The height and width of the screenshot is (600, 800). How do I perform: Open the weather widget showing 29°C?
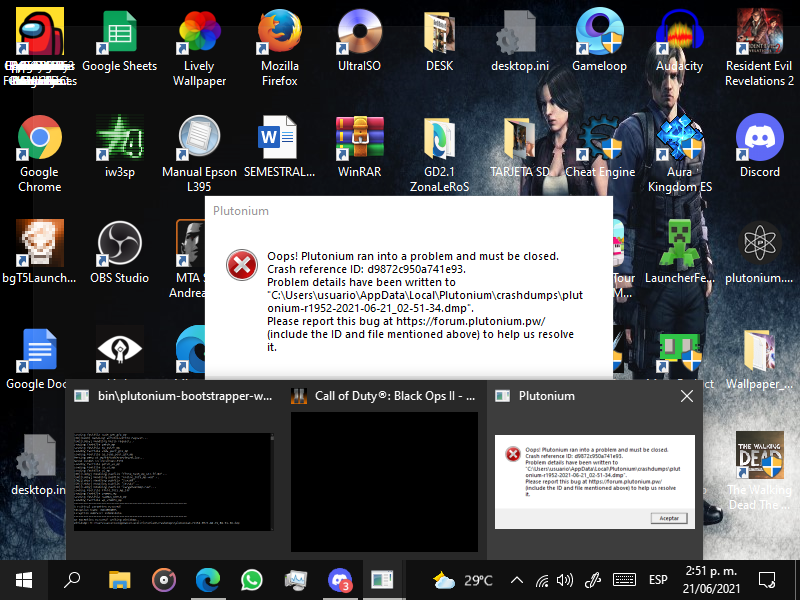[x=462, y=580]
